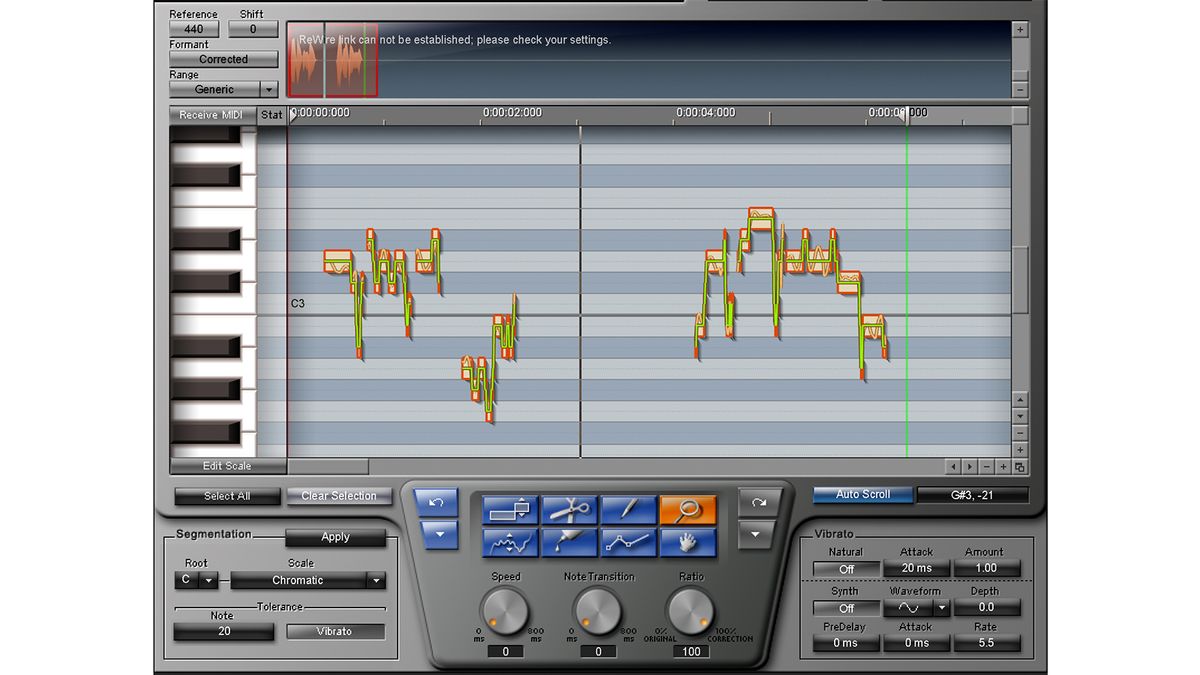Choose the edit pitch tool with arrows
Viewport: 1200px width, 675px height.
tap(508, 510)
